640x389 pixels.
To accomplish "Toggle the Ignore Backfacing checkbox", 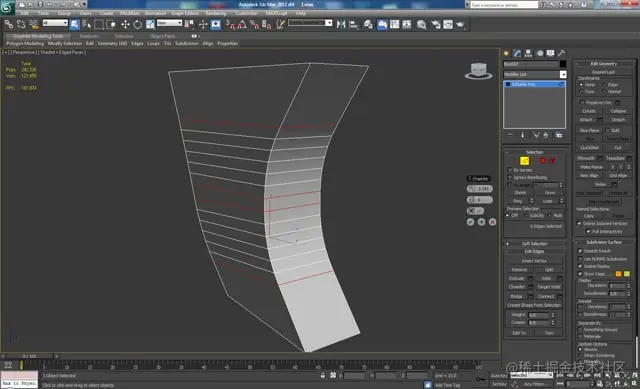I will tap(509, 177).
